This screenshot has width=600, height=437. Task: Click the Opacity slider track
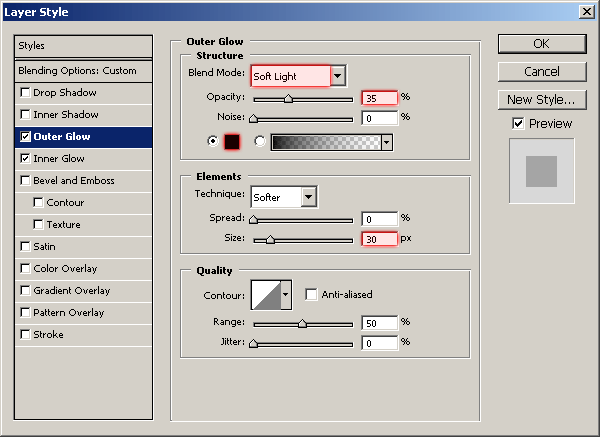pos(303,98)
